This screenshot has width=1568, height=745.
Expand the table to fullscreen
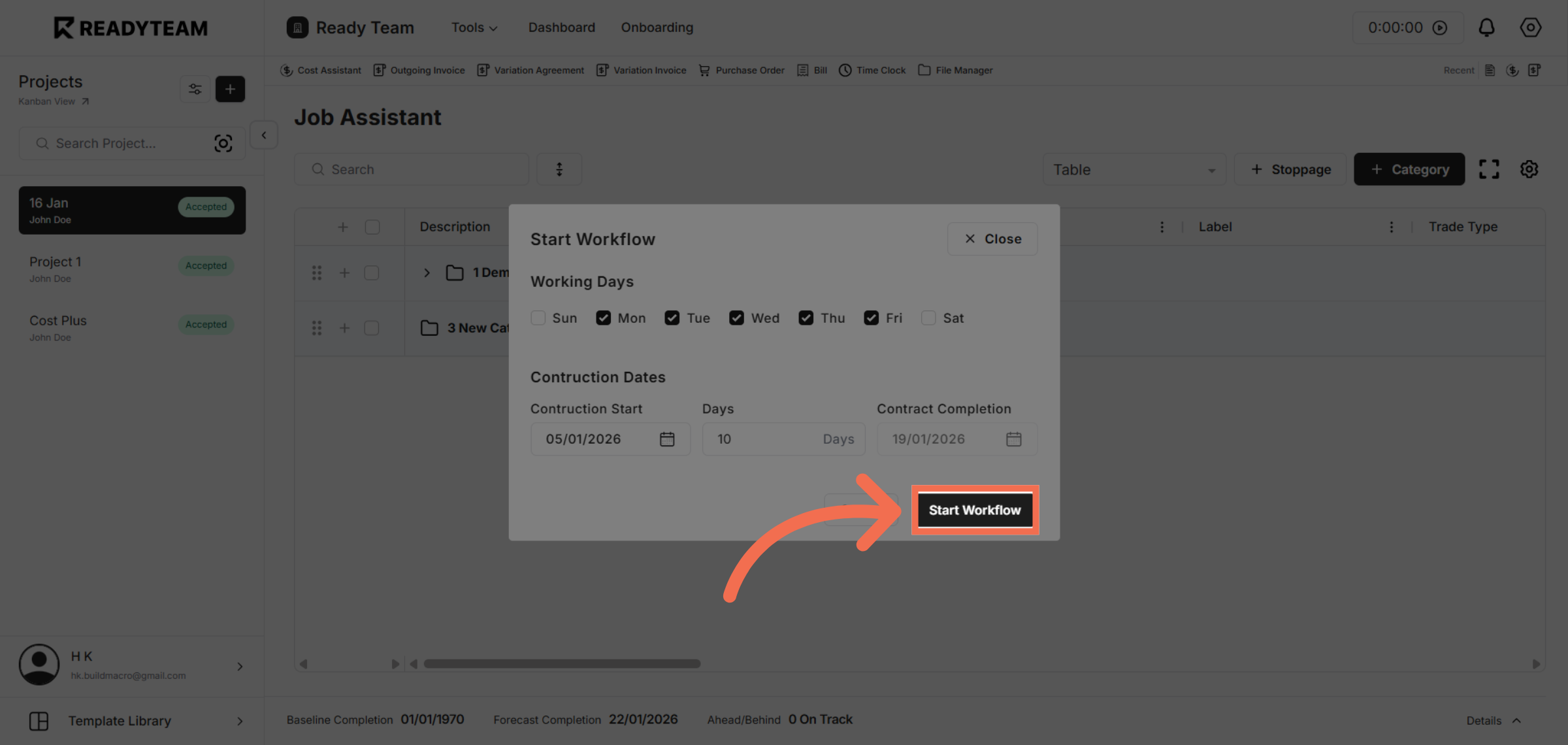tap(1490, 169)
